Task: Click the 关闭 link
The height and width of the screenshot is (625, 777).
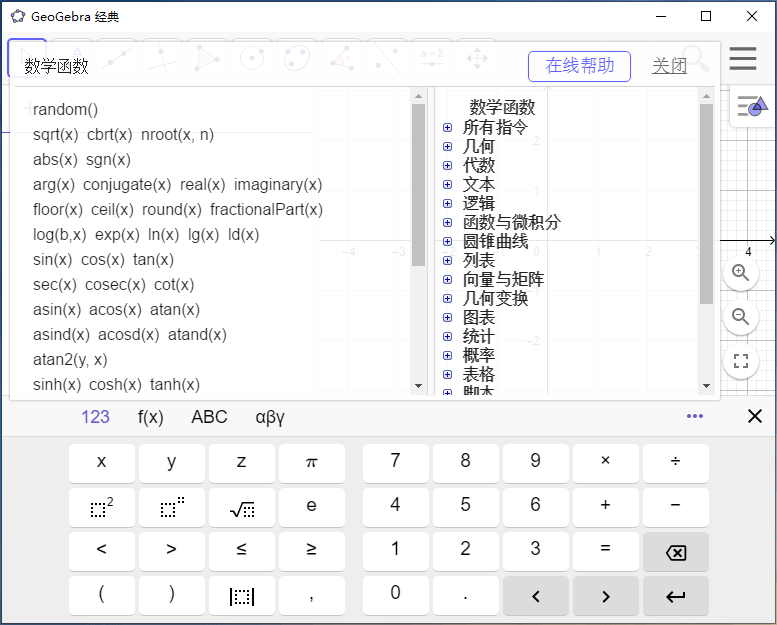Action: (x=669, y=66)
